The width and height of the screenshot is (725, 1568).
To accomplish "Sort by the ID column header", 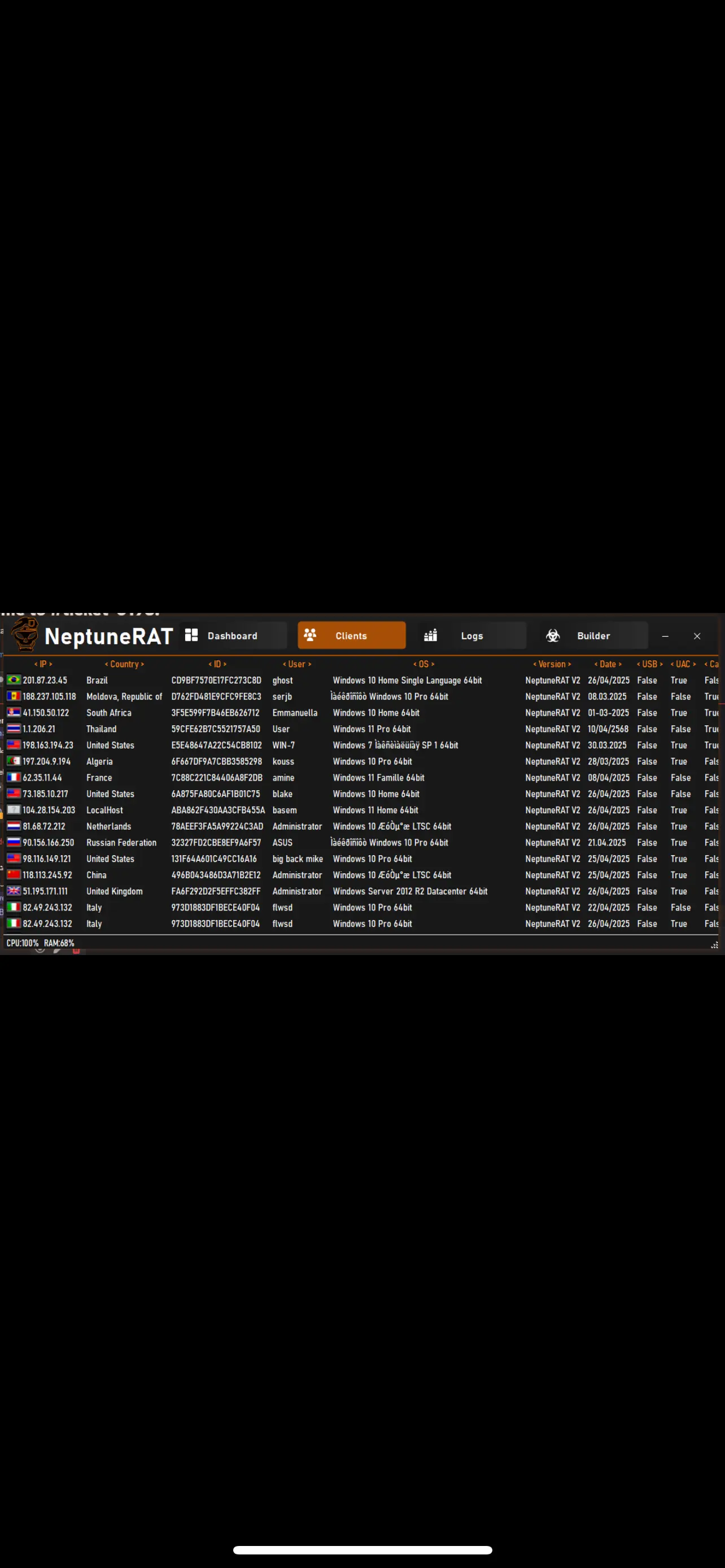I will point(217,664).
